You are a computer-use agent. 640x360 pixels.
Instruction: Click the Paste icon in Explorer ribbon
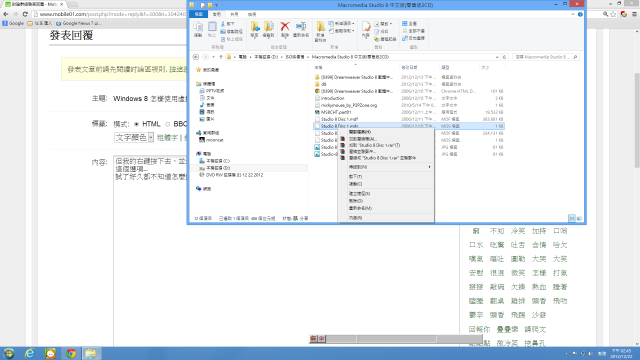tap(212, 27)
